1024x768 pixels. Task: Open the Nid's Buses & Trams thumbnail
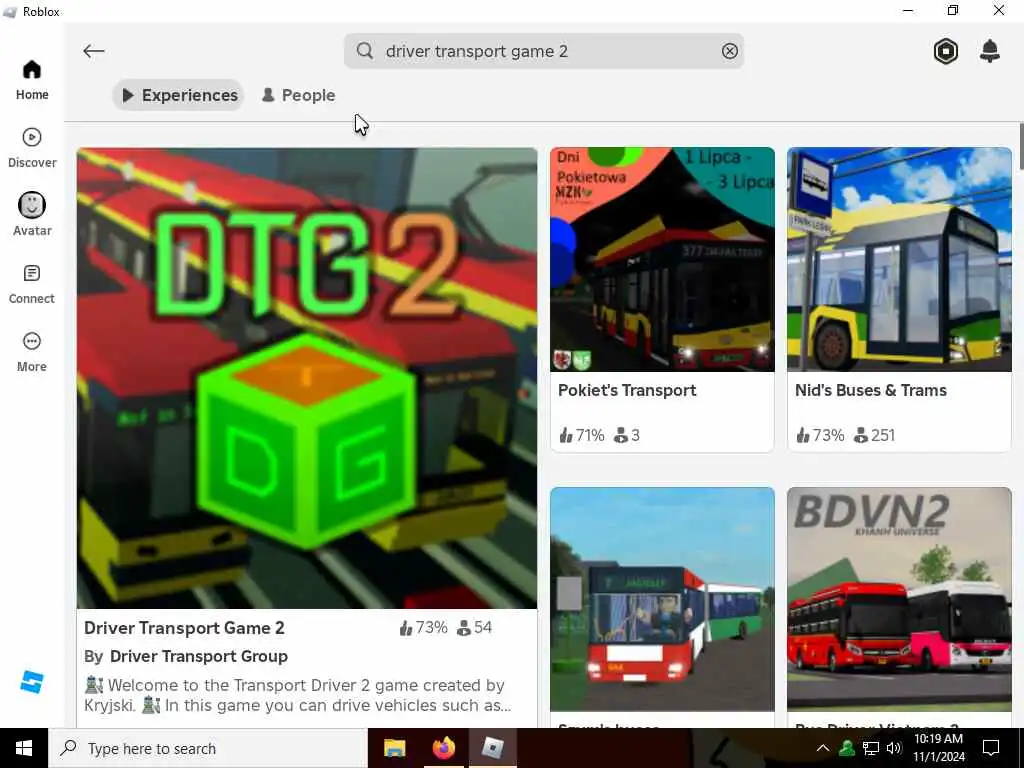tap(899, 259)
